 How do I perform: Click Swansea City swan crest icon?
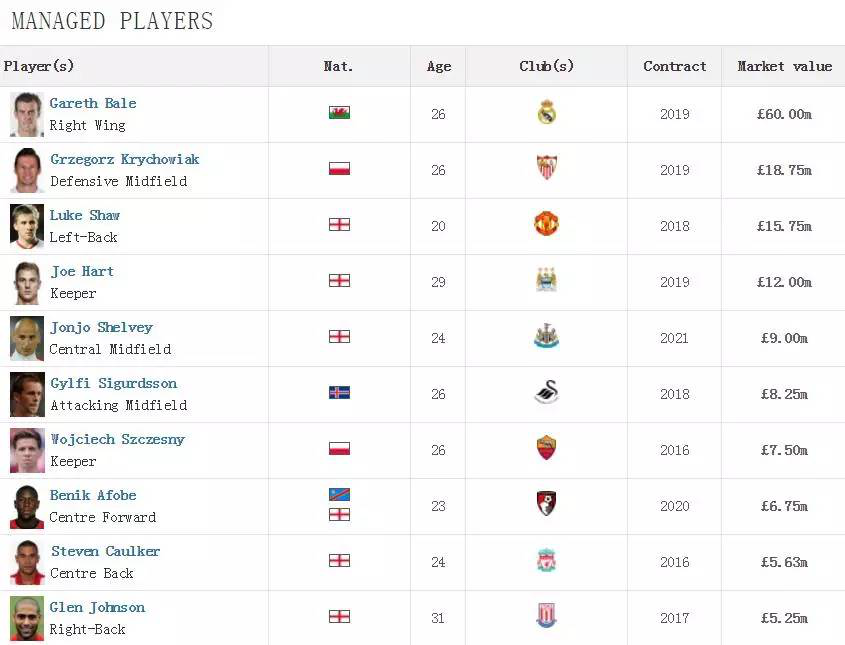click(546, 392)
